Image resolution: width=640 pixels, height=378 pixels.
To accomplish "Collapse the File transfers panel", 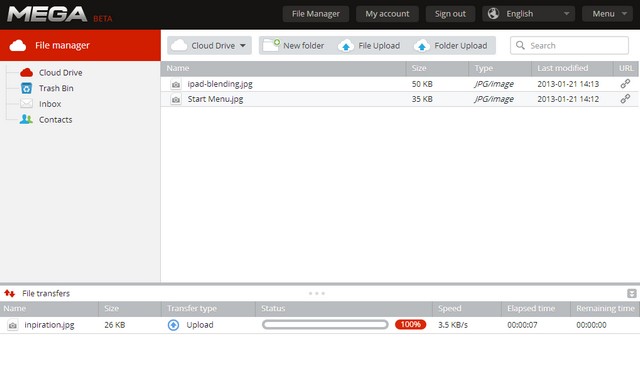I will (x=631, y=293).
